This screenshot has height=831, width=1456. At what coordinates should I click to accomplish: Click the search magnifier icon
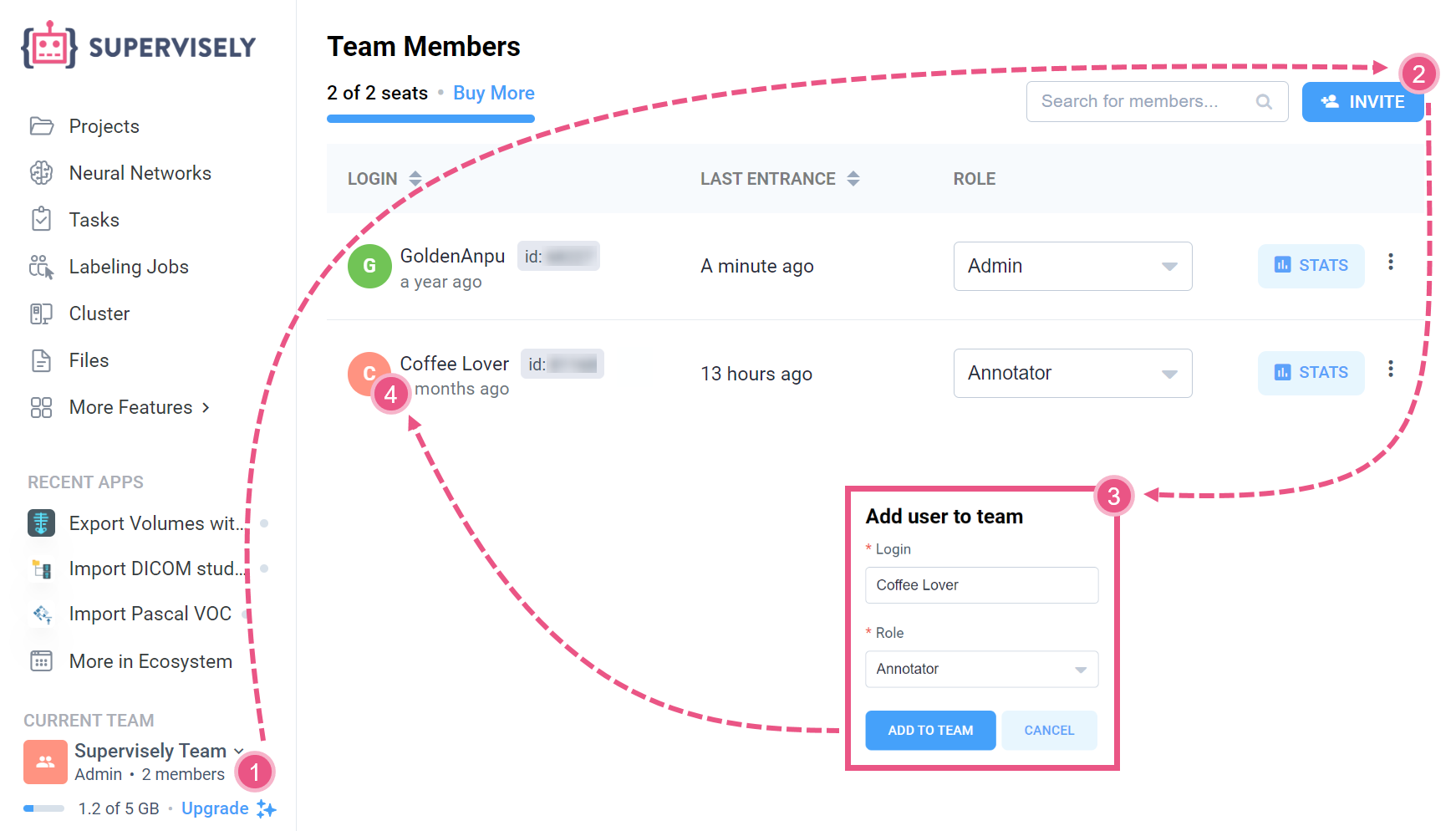tap(1264, 102)
